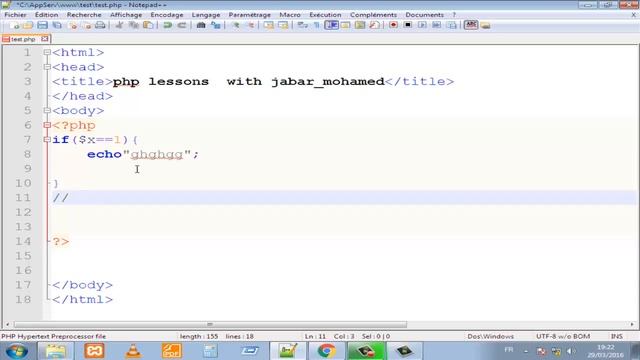Click the volume speaker tray icon
This screenshot has width=640, height=360.
571,351
